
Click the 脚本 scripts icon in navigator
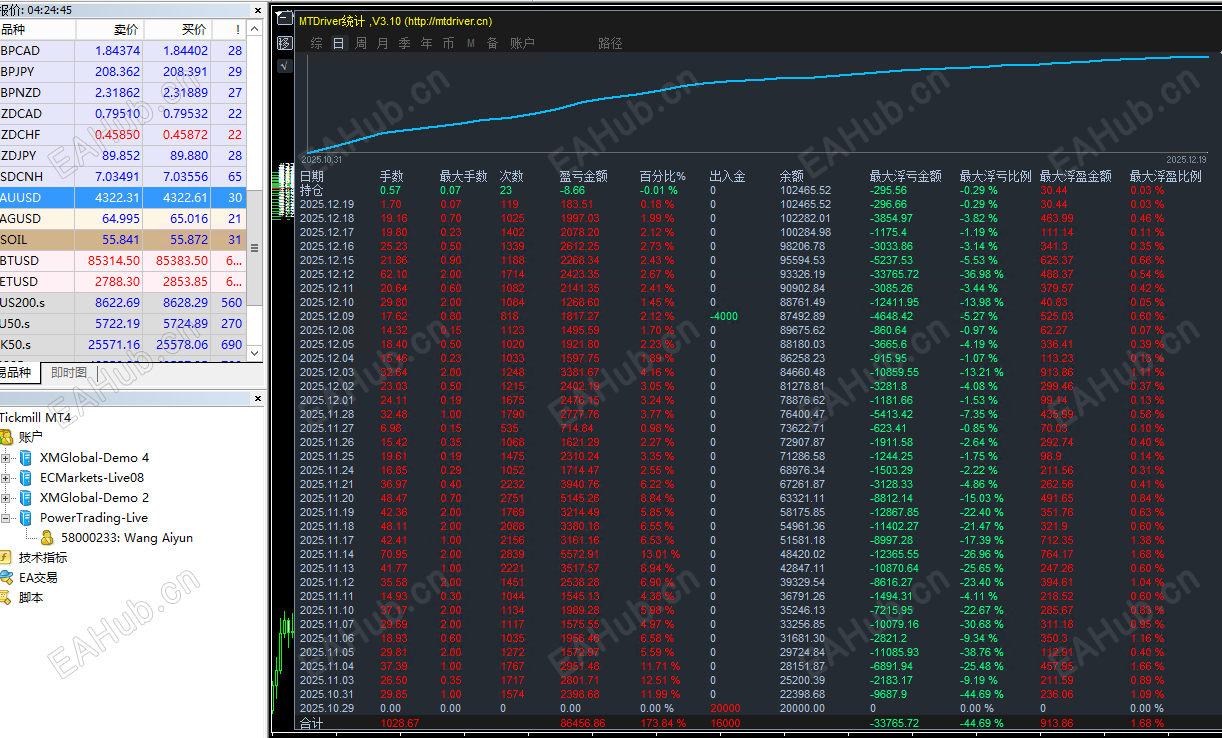point(7,597)
